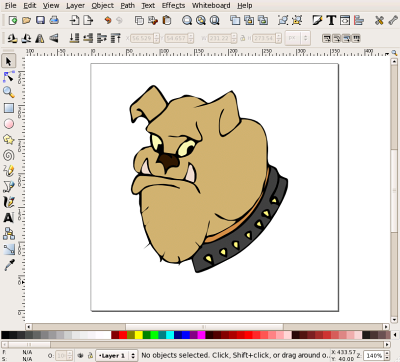
Task: Select the Text tool in toolbox
Action: click(9, 218)
